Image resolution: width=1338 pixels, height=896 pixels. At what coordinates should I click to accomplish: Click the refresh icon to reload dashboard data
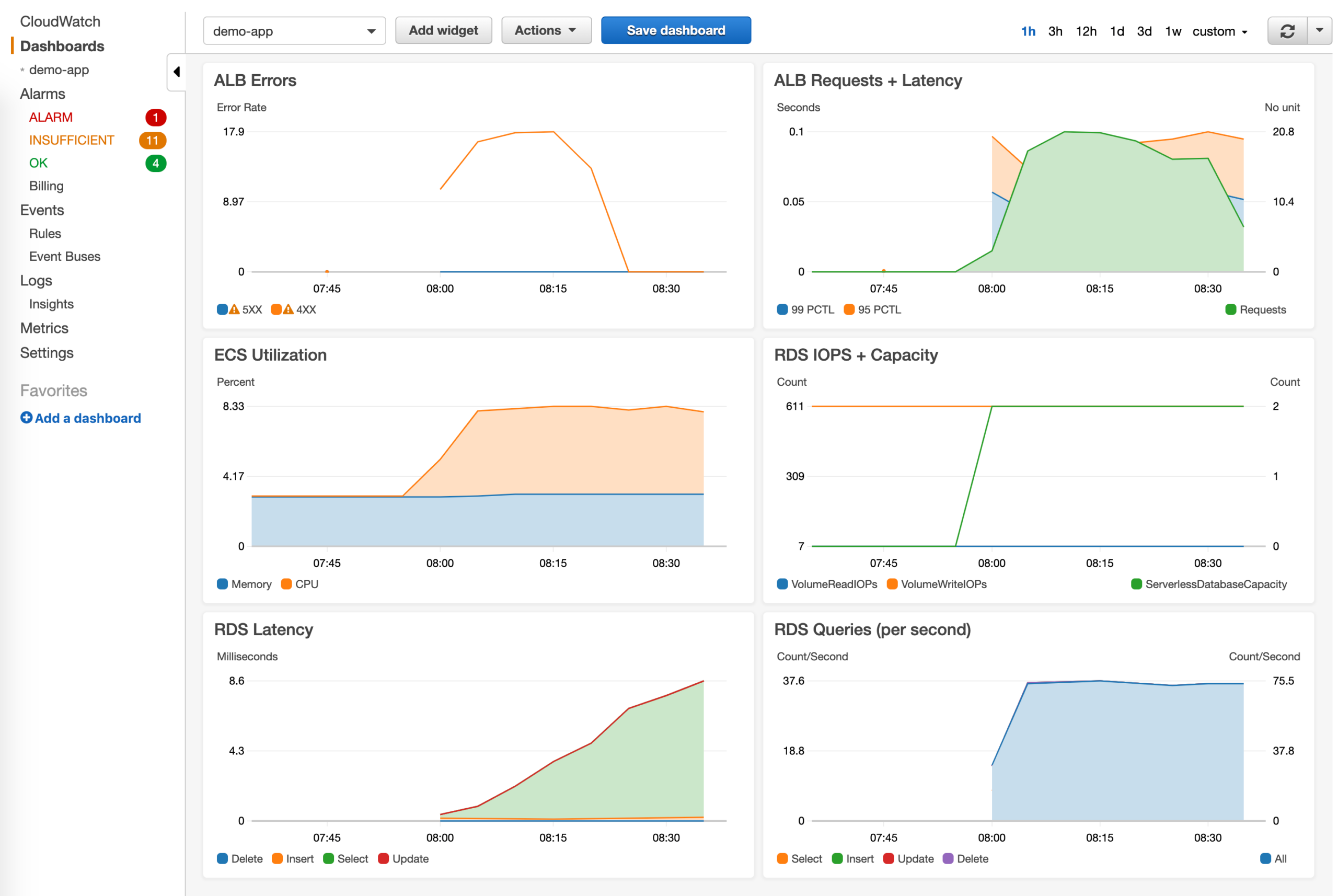tap(1288, 31)
